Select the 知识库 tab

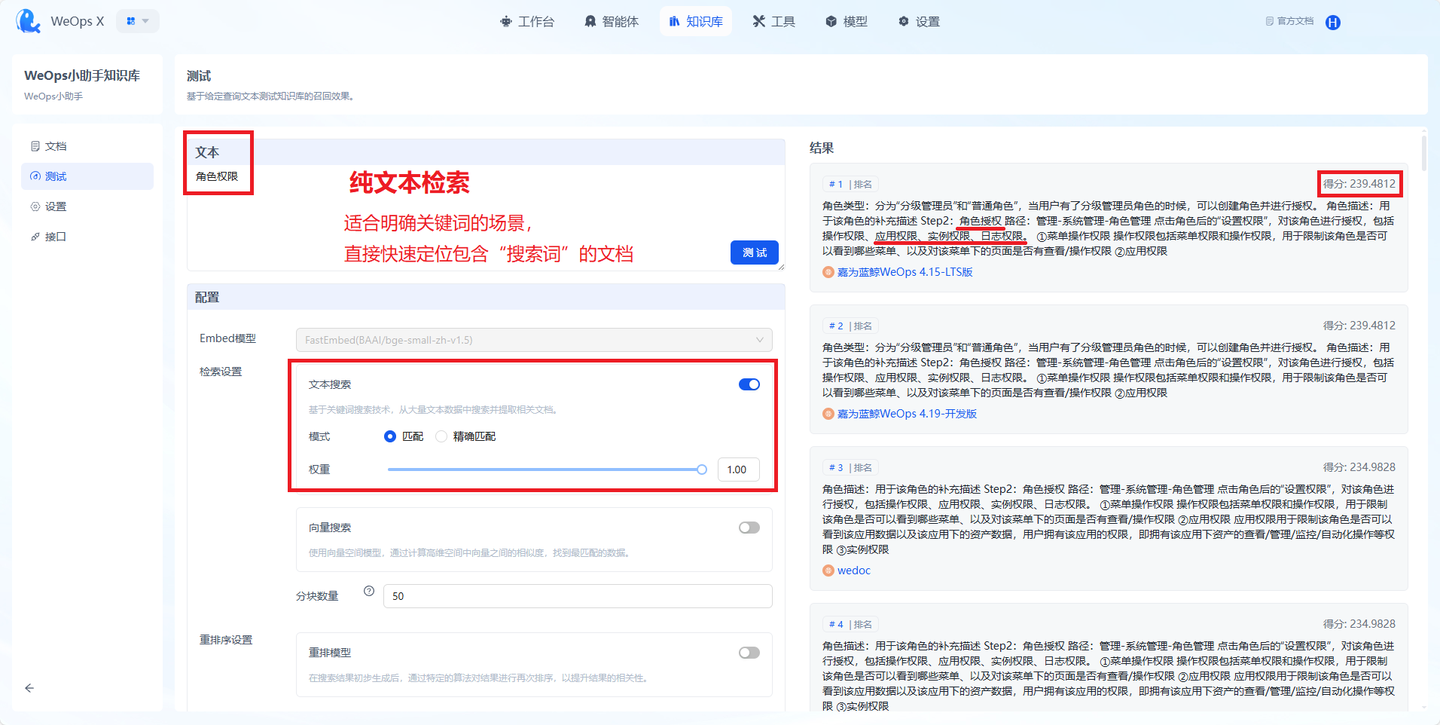[x=695, y=21]
